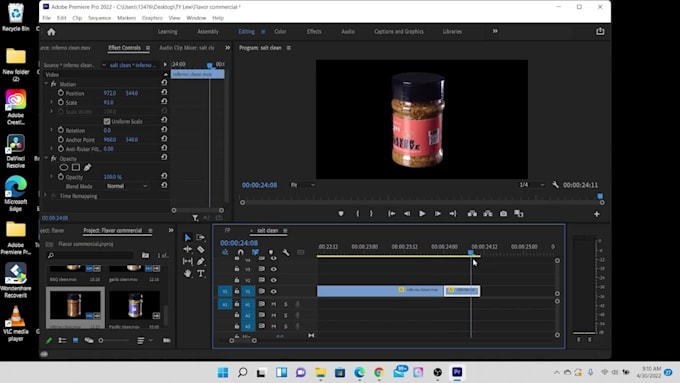680x383 pixels.
Task: Open playback resolution 1/4 dropdown
Action: pyautogui.click(x=532, y=185)
